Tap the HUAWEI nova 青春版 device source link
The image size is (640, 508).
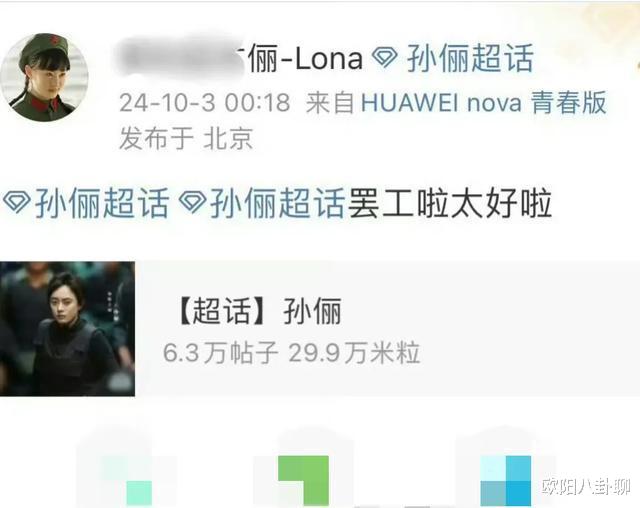pos(484,102)
